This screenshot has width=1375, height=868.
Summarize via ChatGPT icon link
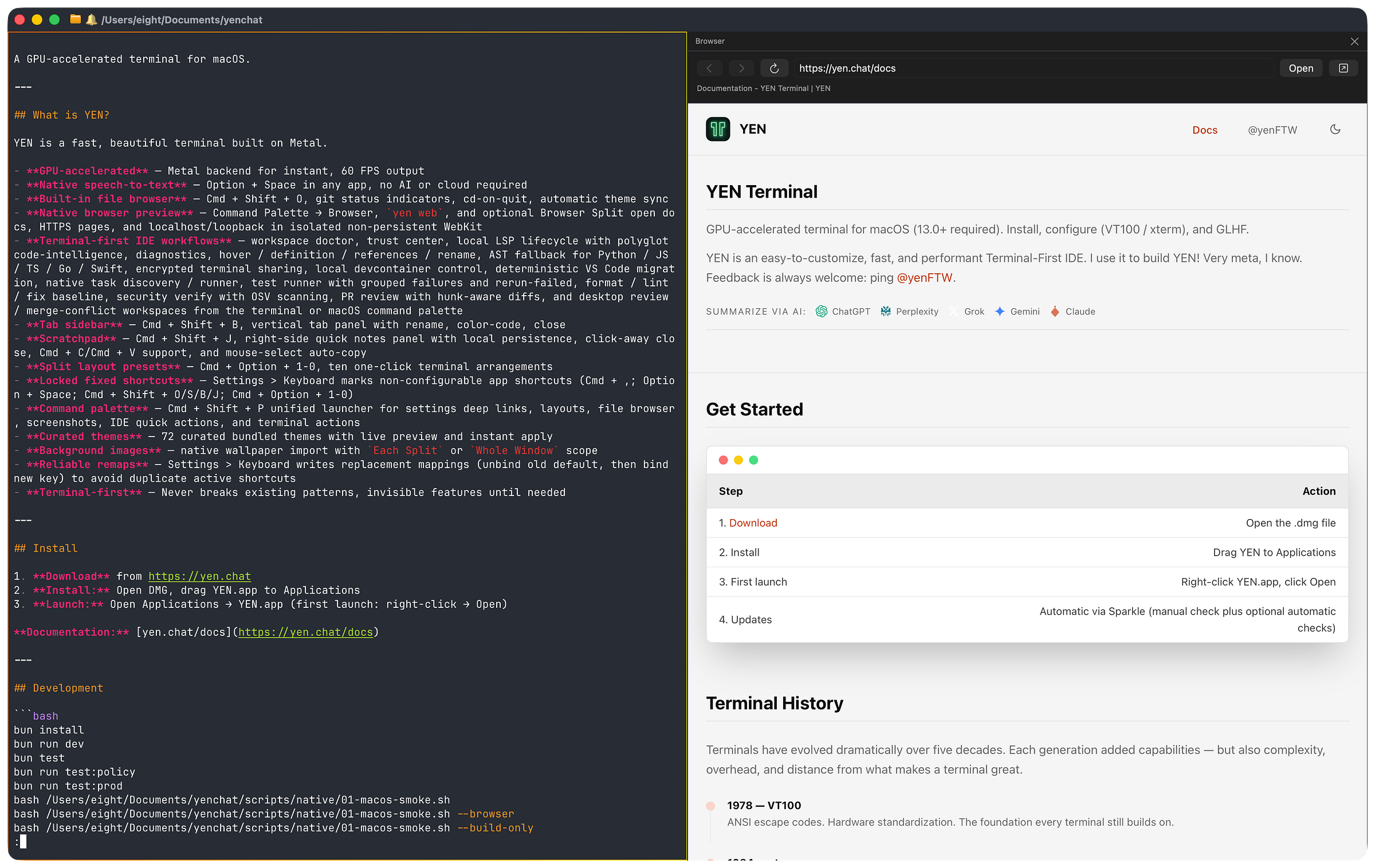click(822, 311)
